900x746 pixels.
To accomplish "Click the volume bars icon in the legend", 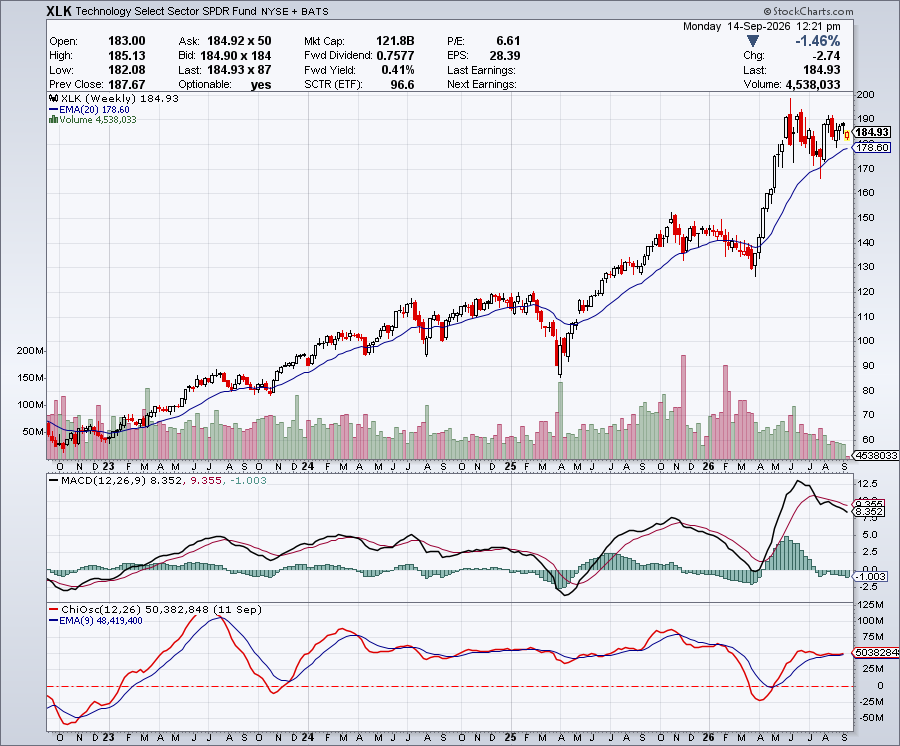I will point(53,119).
